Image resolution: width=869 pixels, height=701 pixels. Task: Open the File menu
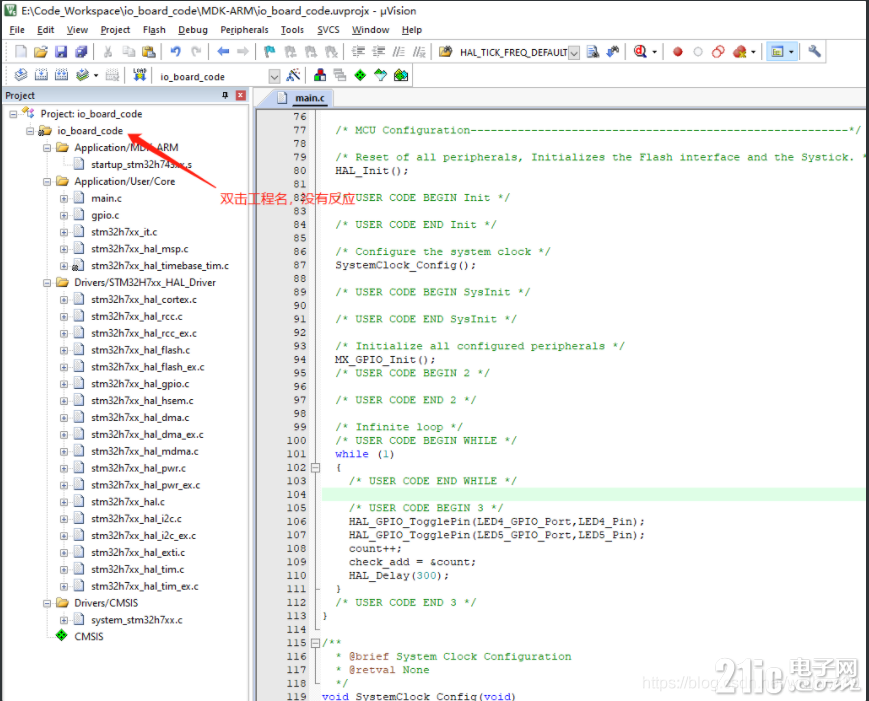[17, 30]
